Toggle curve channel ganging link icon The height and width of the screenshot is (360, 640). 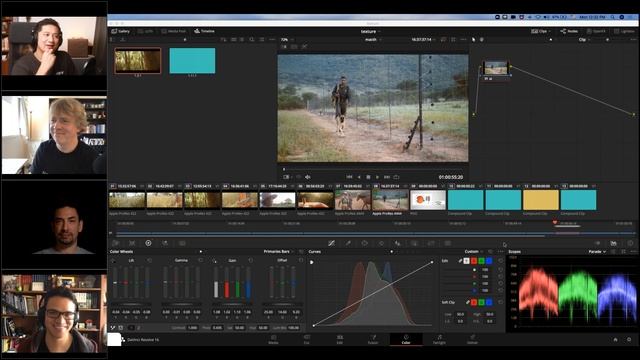point(460,260)
